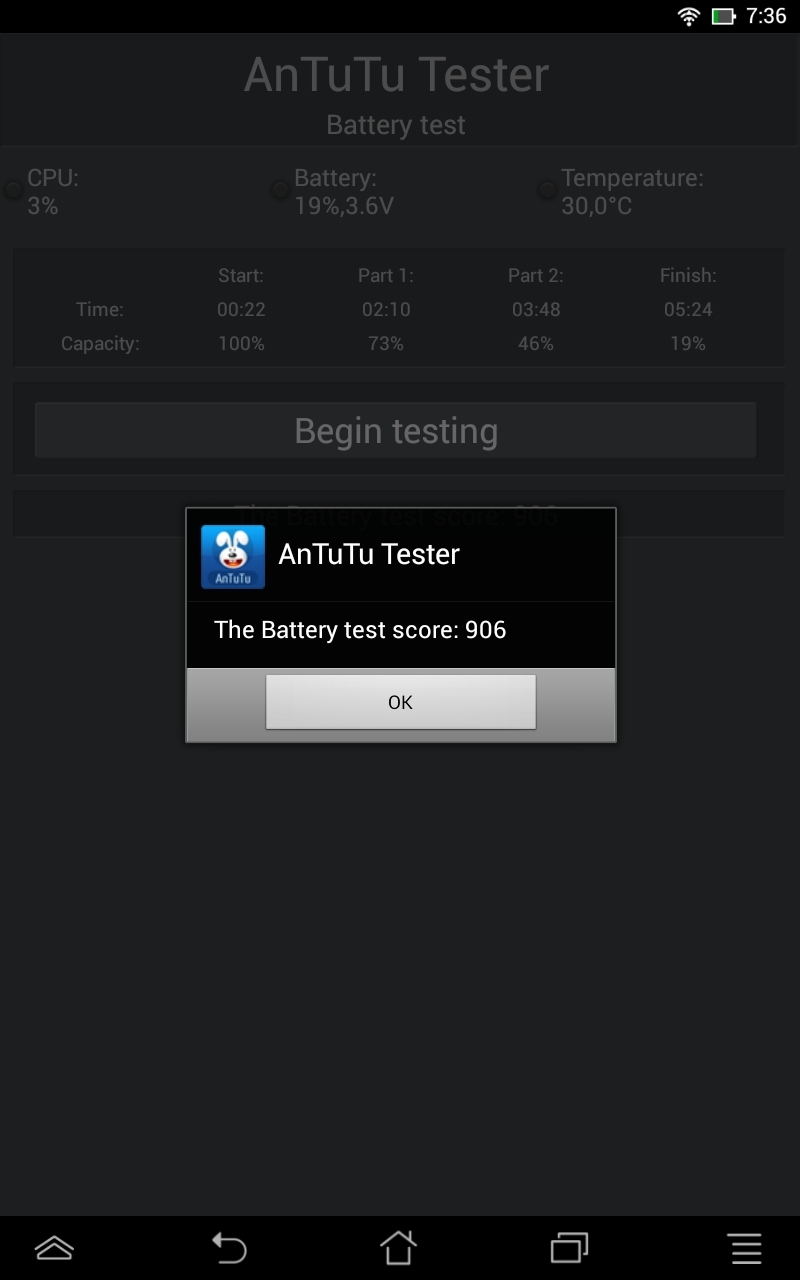Tap the up-chevron launcher icon
800x1280 pixels.
[54, 1247]
